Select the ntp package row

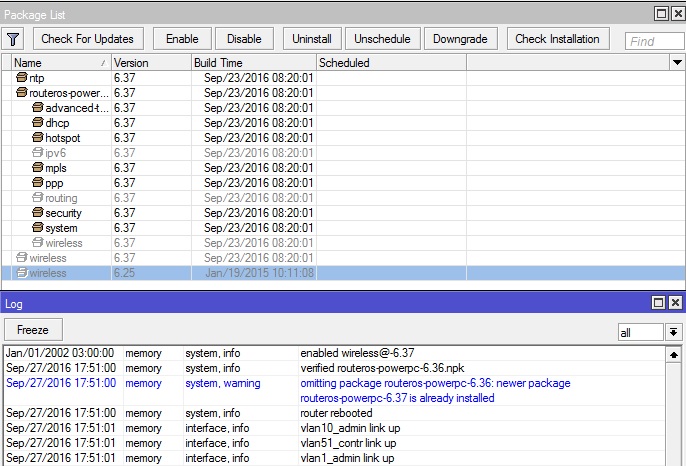point(343,78)
